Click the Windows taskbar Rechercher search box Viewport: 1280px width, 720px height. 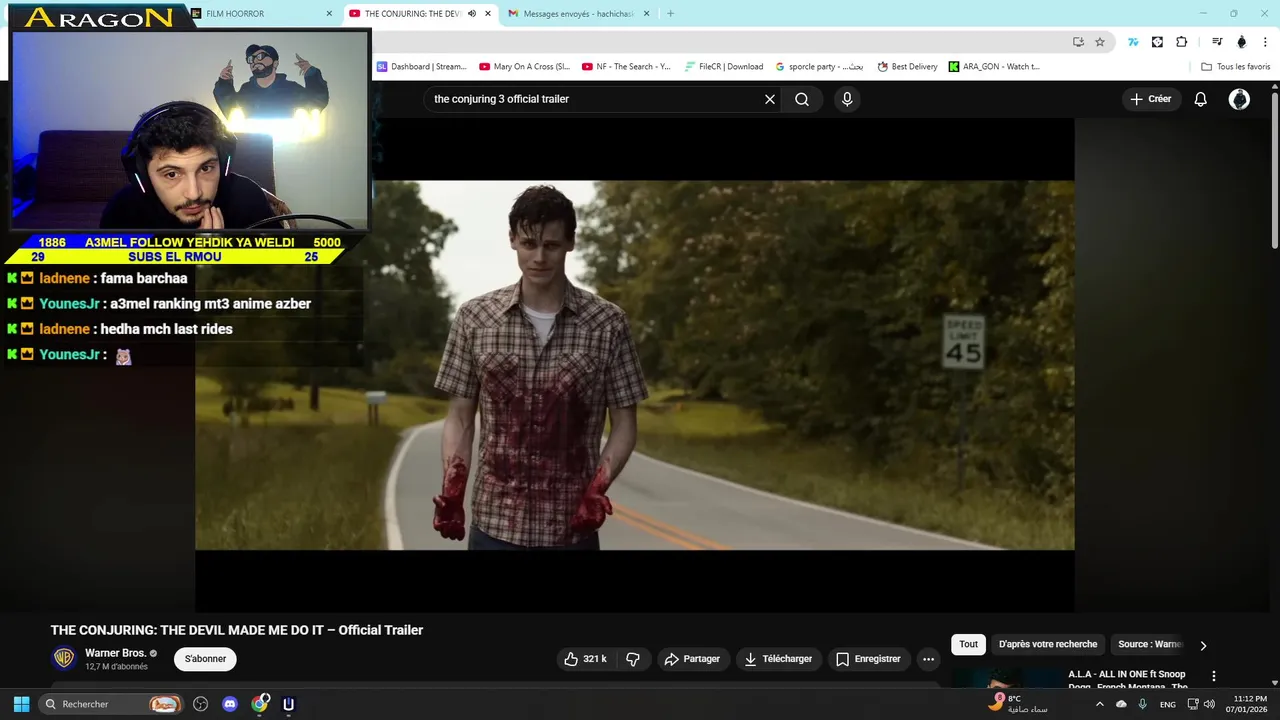tap(110, 704)
